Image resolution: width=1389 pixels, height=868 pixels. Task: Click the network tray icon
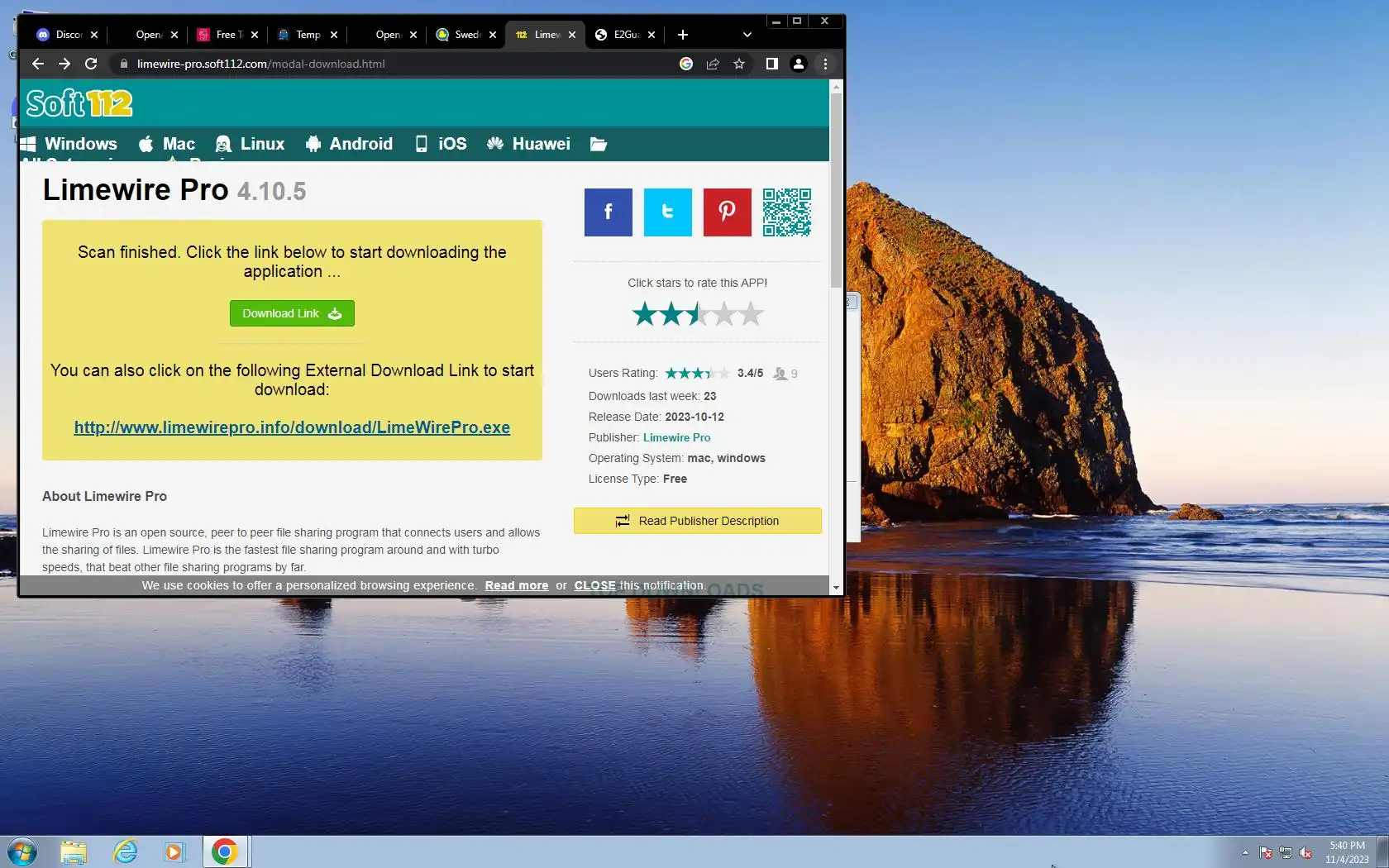click(x=1286, y=852)
